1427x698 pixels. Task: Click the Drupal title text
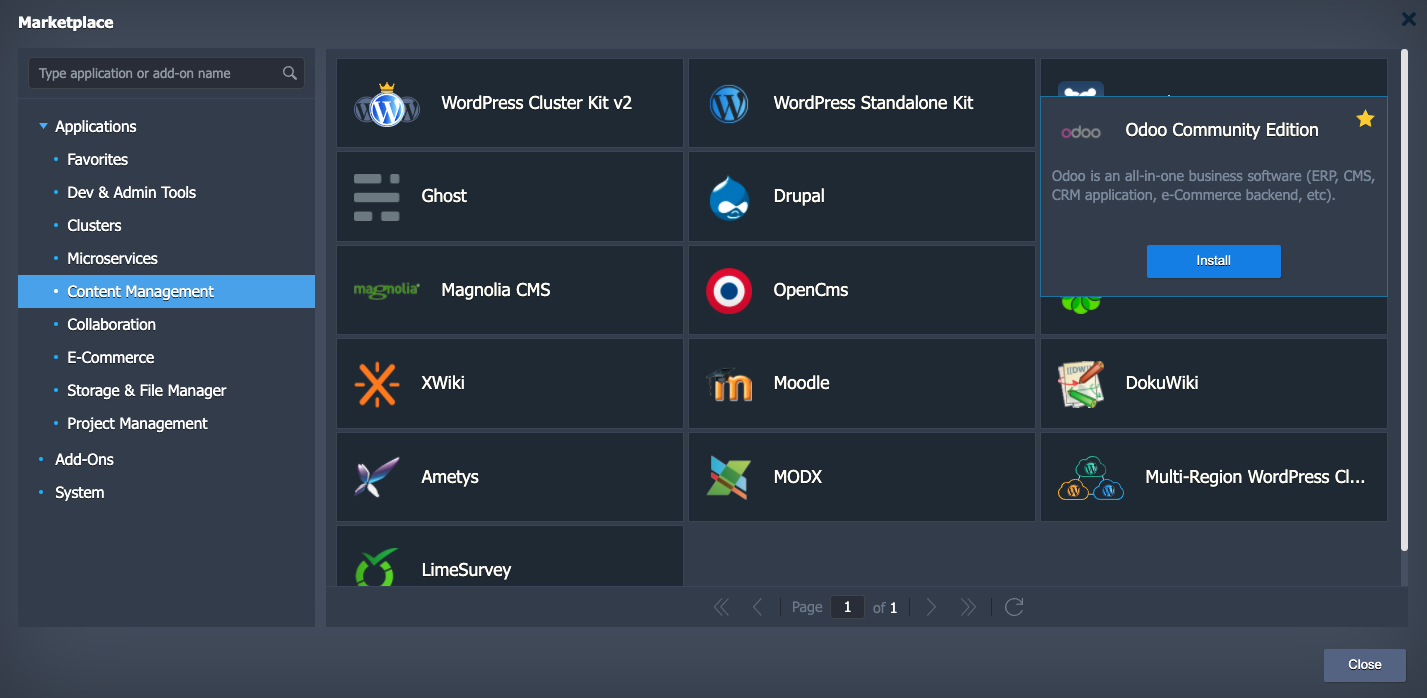799,196
